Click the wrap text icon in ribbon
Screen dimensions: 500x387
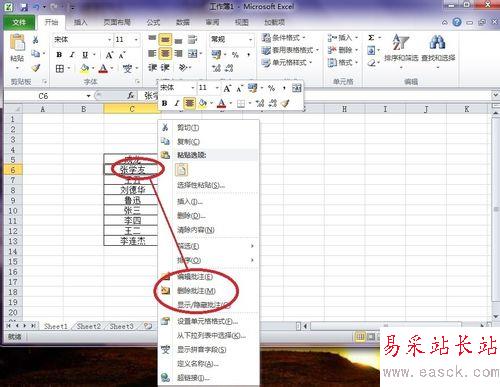(192, 40)
